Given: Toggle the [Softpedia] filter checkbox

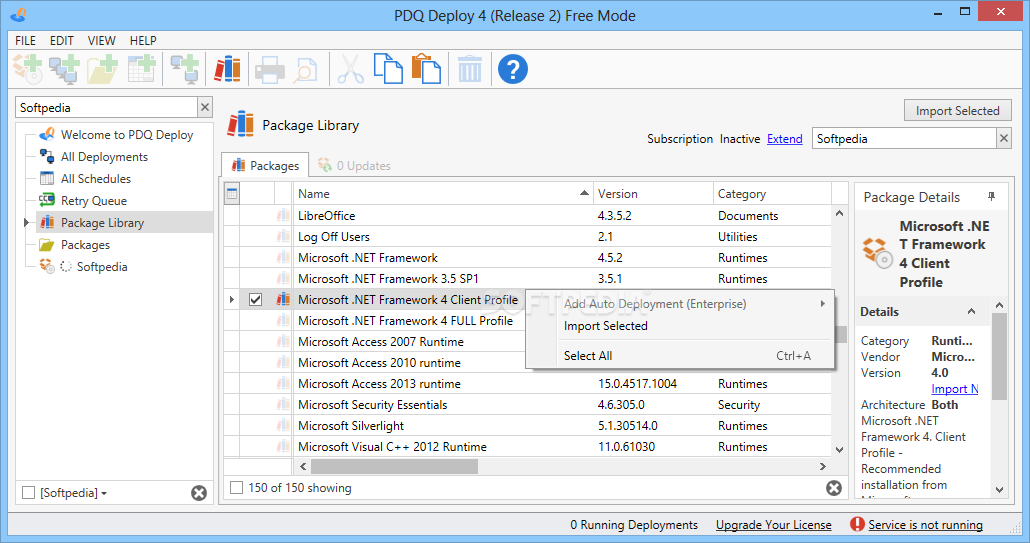Looking at the screenshot, I should [x=28, y=492].
